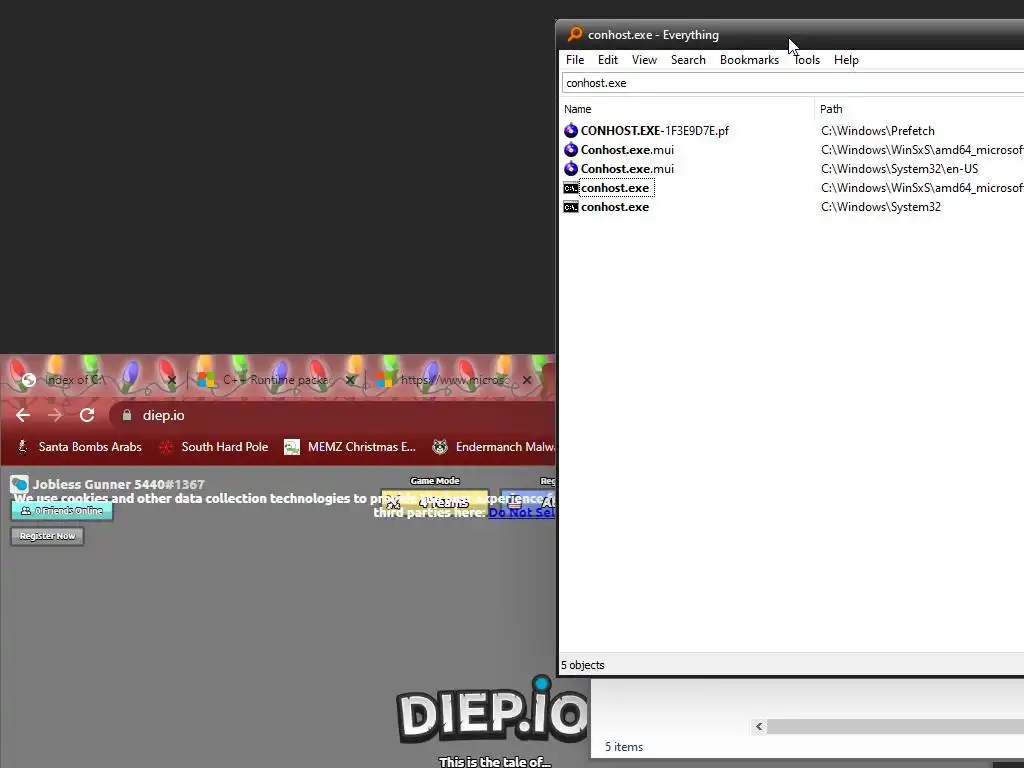The height and width of the screenshot is (768, 1024).
Task: Open the Edit menu in Everything
Action: pos(607,59)
